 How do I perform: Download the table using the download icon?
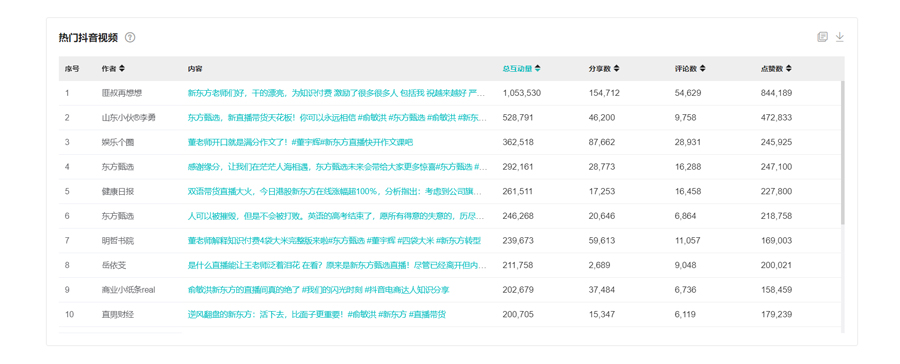click(840, 37)
